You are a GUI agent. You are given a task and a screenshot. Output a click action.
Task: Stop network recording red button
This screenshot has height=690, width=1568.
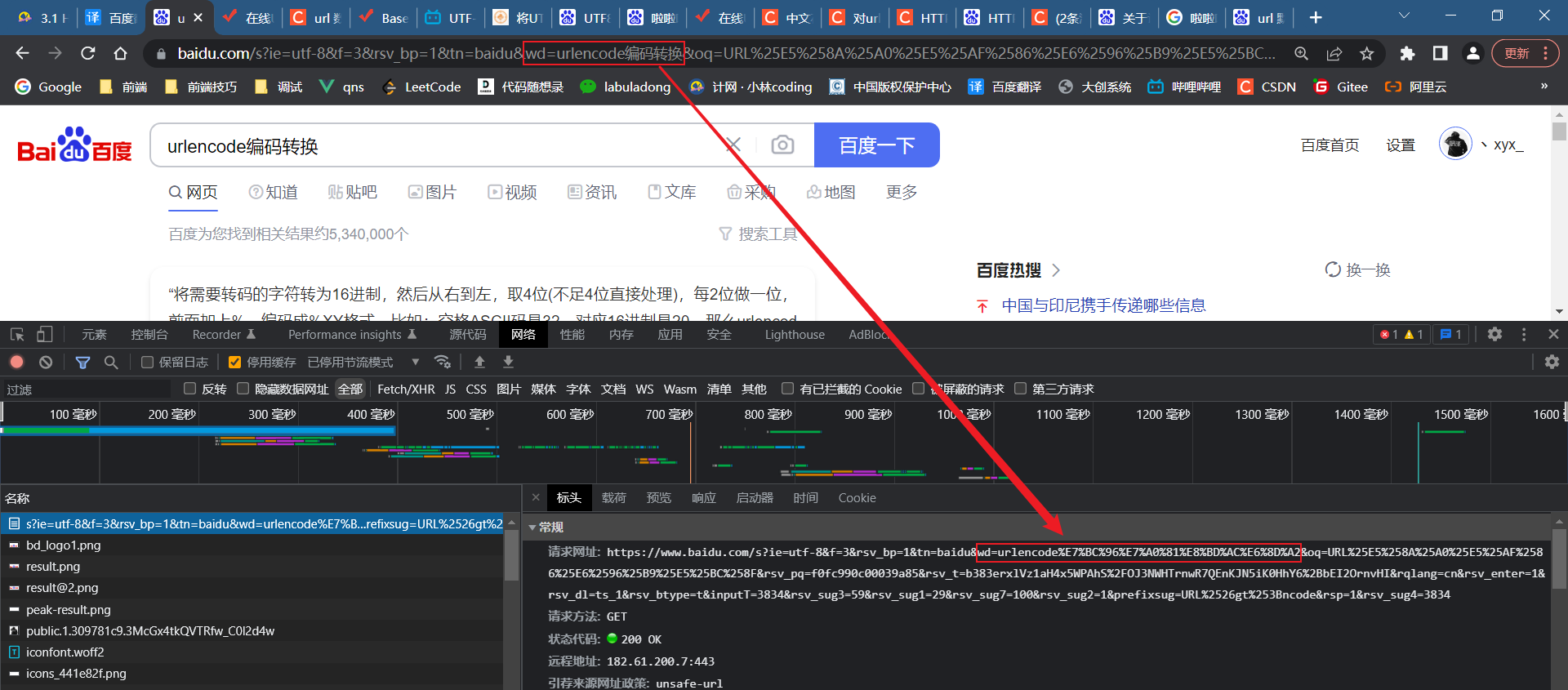pyautogui.click(x=17, y=362)
